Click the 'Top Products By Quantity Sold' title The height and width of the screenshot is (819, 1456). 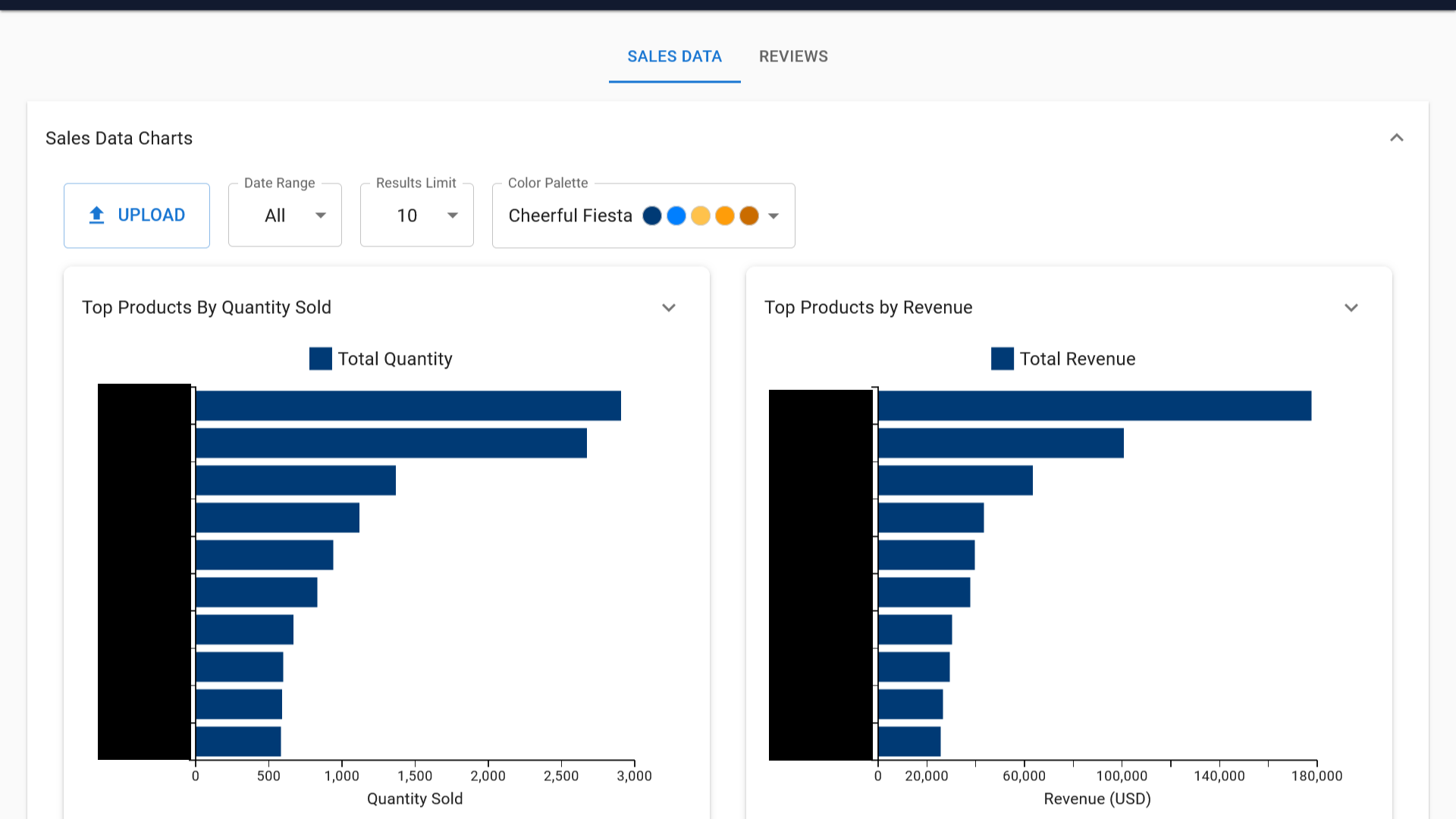click(206, 307)
